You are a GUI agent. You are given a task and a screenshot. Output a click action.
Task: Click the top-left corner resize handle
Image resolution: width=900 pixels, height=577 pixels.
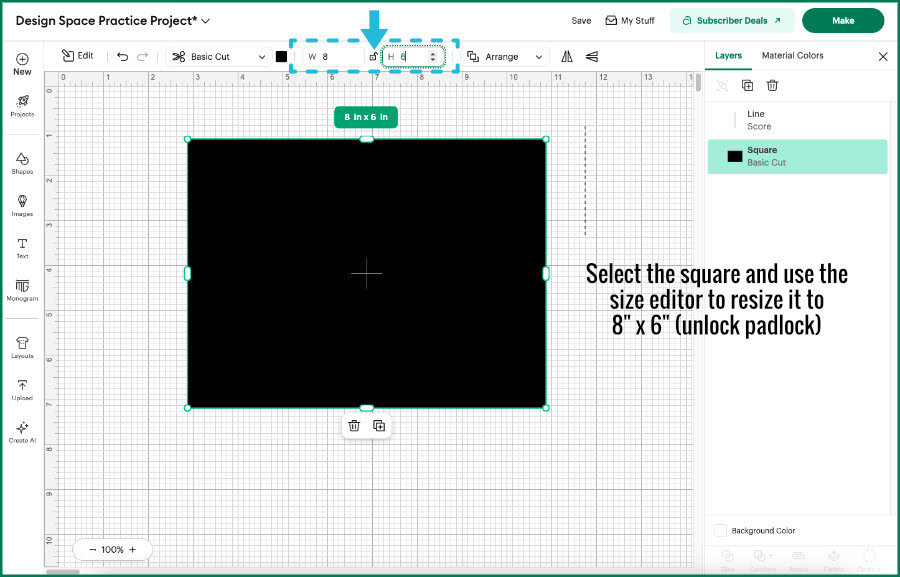(187, 139)
